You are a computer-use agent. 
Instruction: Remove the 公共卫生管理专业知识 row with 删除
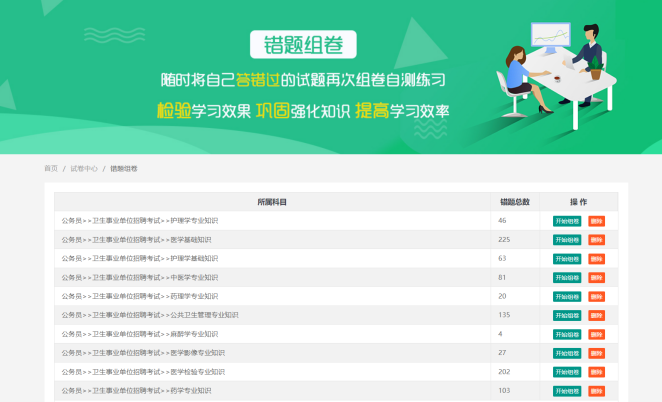(596, 315)
